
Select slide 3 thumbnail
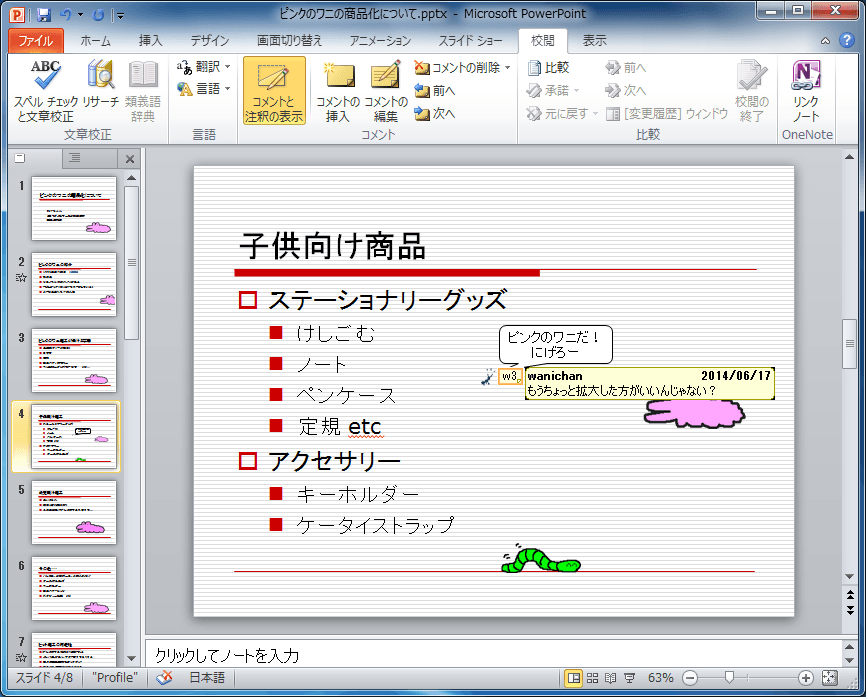tap(74, 360)
